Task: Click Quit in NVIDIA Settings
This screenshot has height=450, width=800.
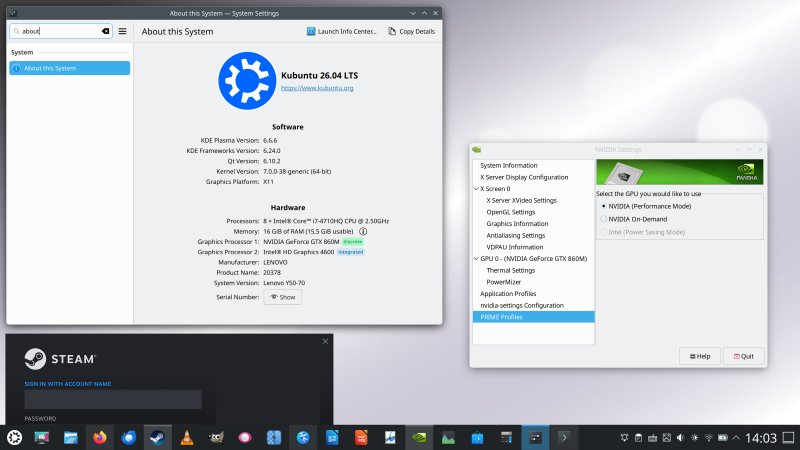Action: coord(743,356)
